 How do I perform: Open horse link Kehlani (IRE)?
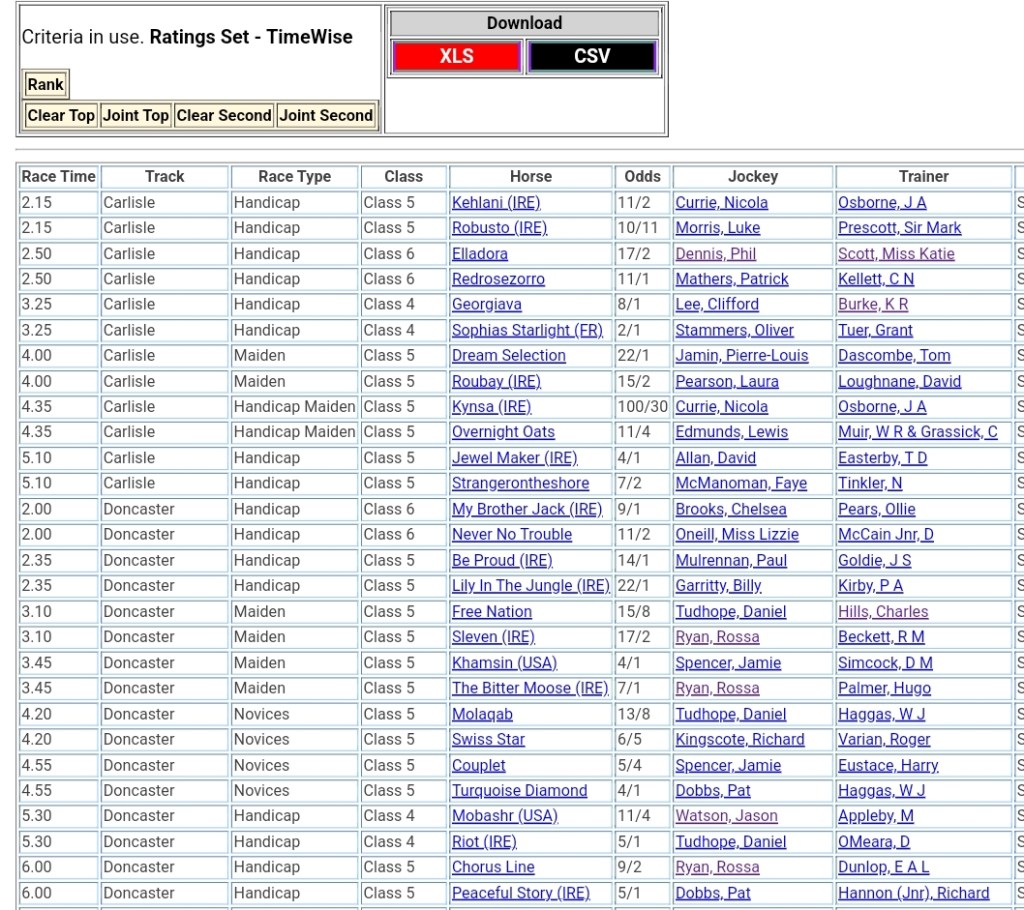point(495,203)
